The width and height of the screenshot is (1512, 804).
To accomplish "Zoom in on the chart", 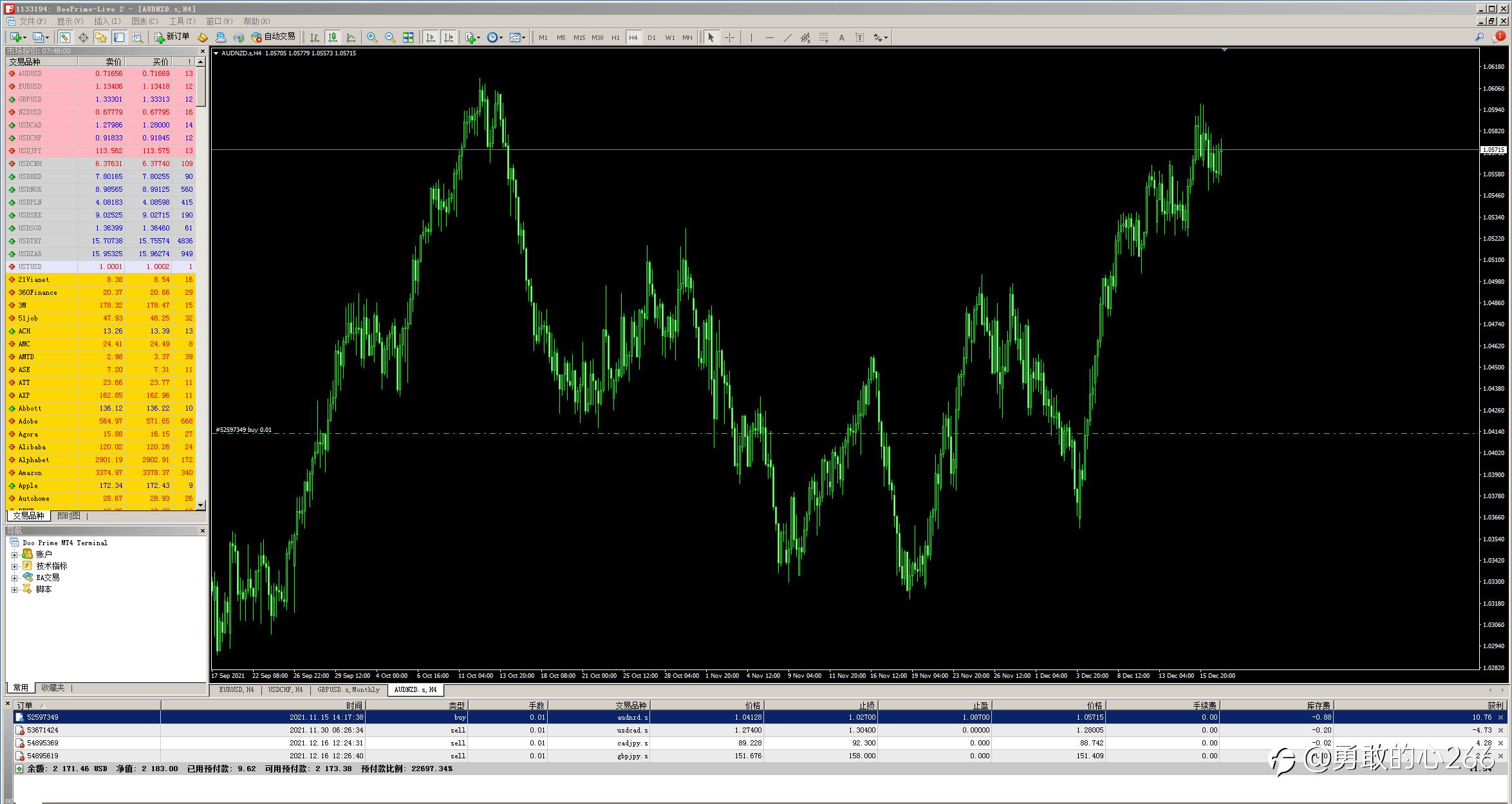I will (x=371, y=37).
